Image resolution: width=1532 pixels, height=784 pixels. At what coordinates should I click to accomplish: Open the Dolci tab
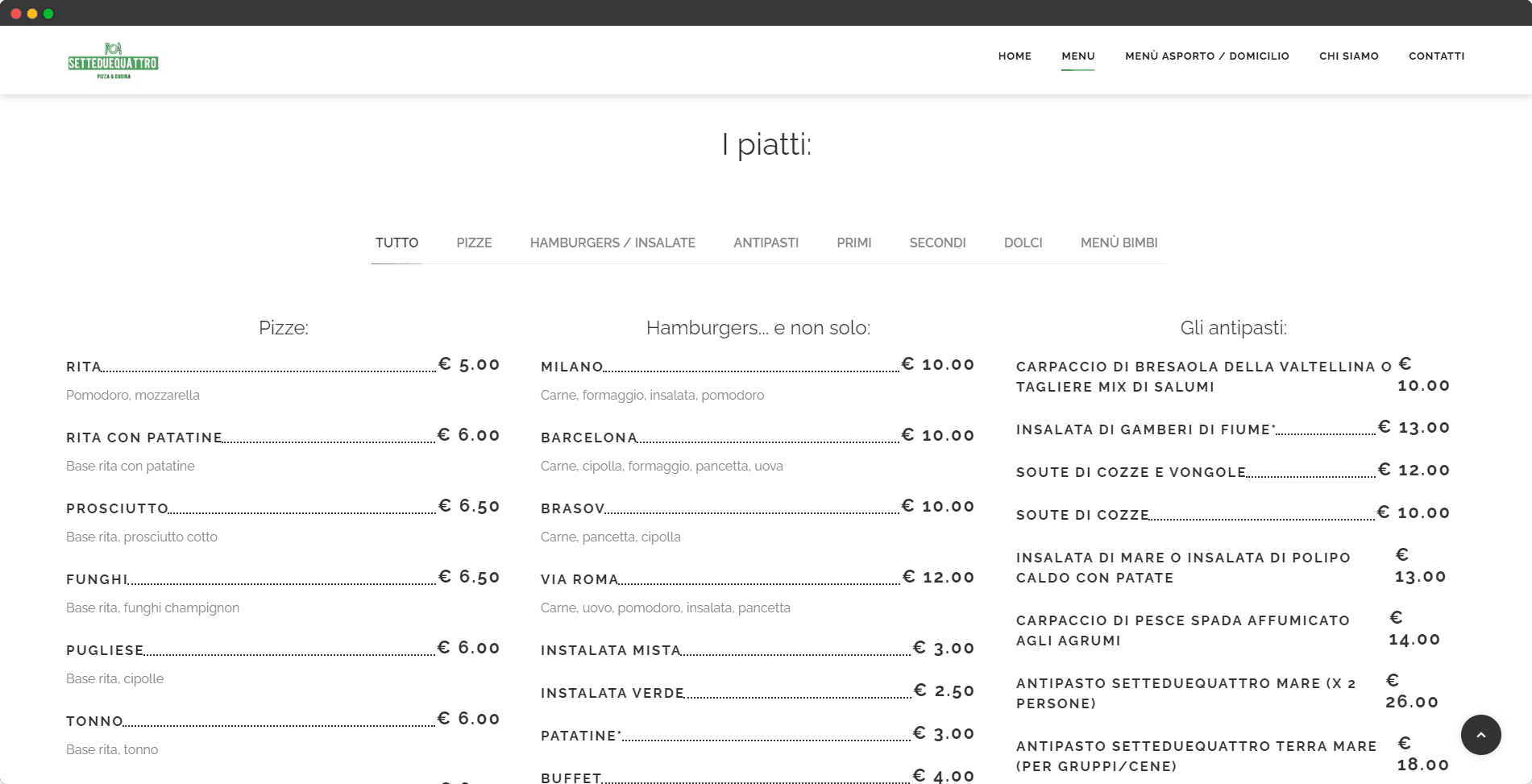point(1023,243)
